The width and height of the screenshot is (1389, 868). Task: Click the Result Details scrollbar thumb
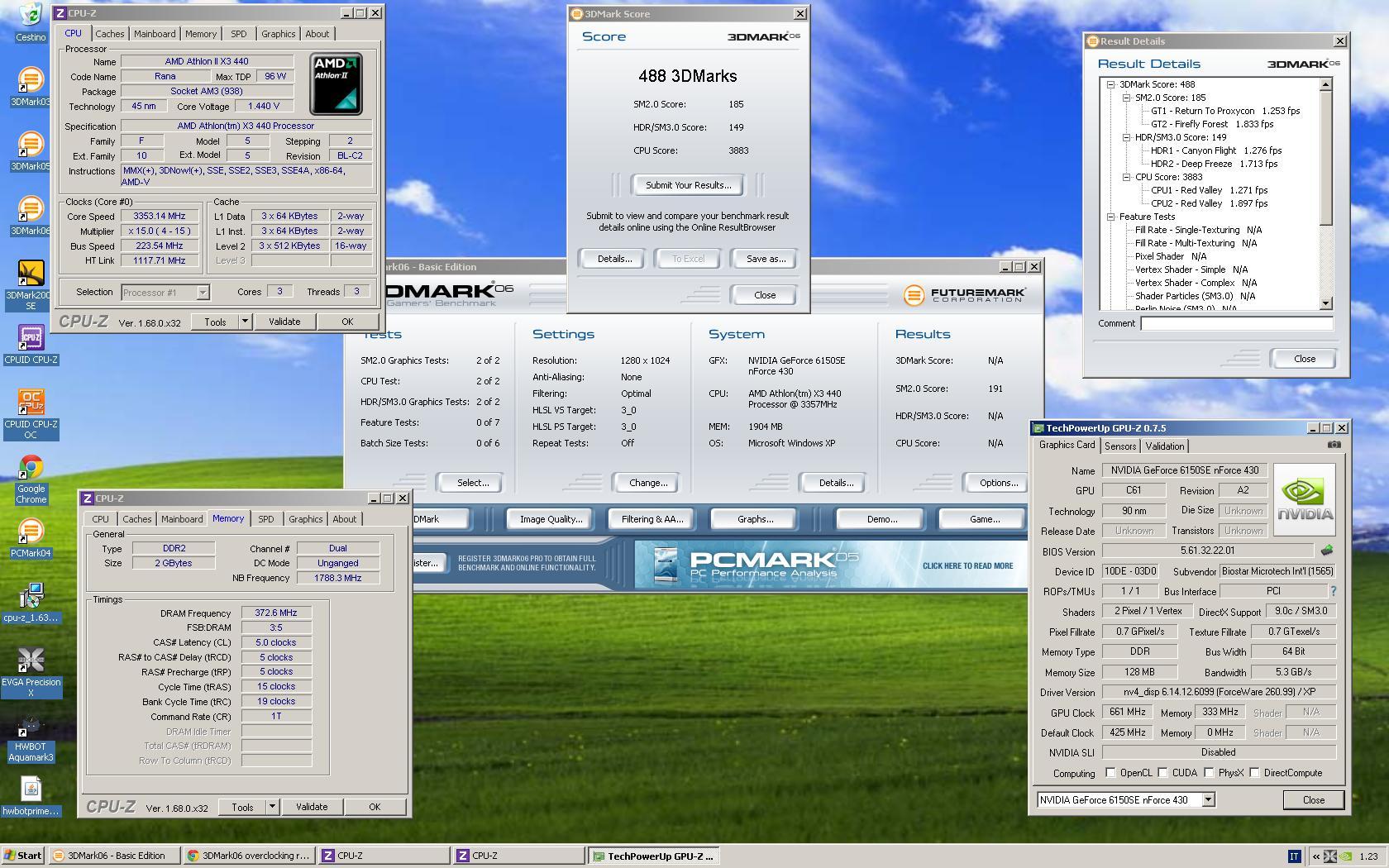point(1326,157)
